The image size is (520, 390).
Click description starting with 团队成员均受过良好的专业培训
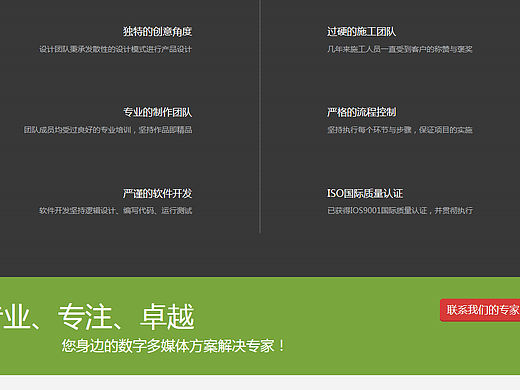[x=108, y=130]
